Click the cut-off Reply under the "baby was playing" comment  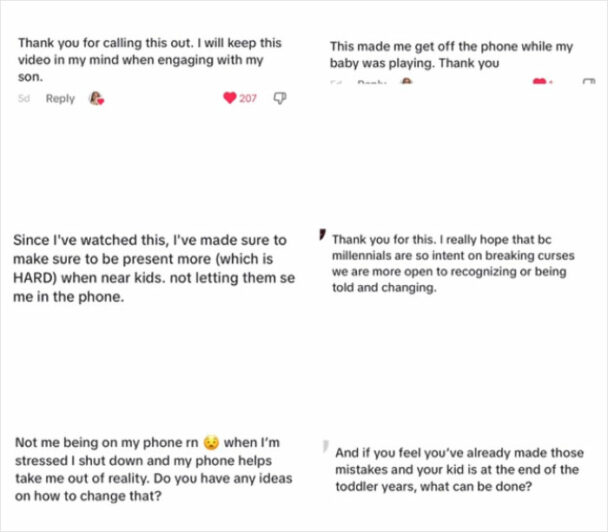372,82
